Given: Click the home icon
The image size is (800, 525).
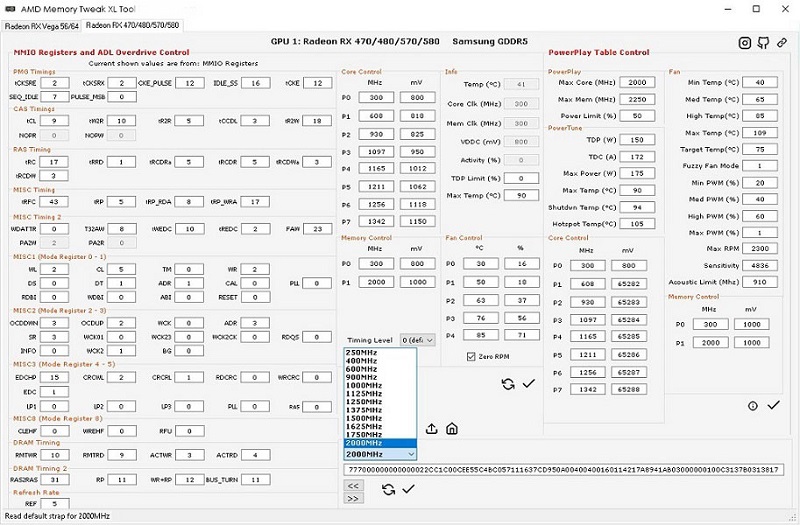Looking at the screenshot, I should click(452, 428).
